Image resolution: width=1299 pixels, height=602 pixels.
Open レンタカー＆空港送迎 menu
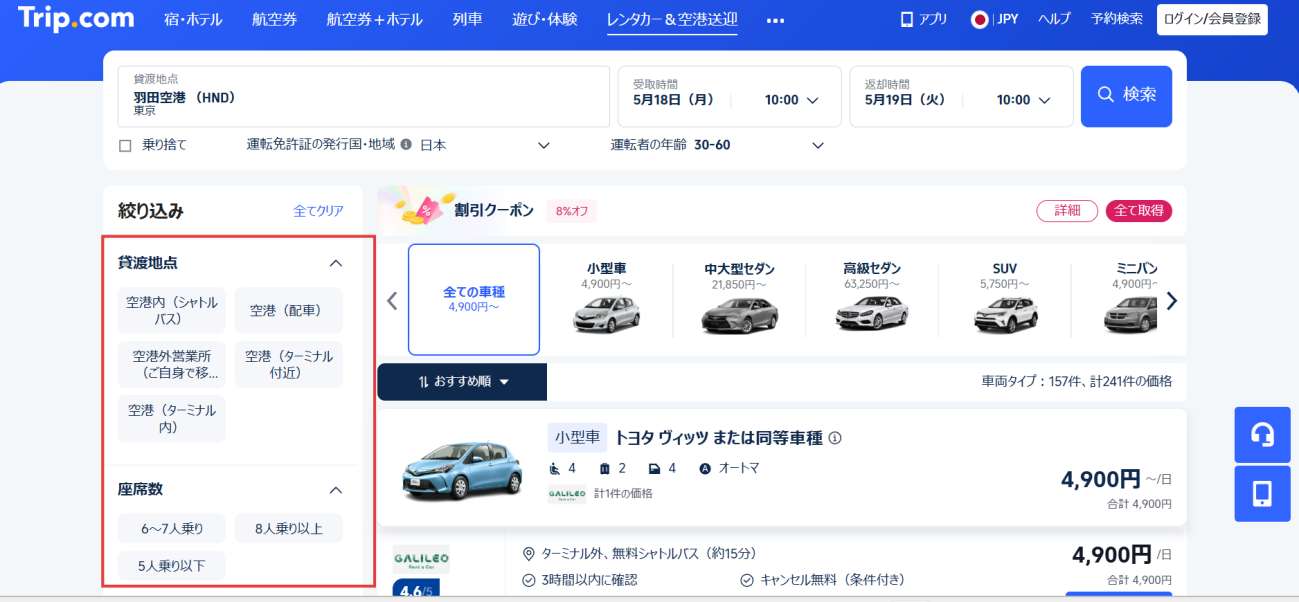tap(672, 19)
